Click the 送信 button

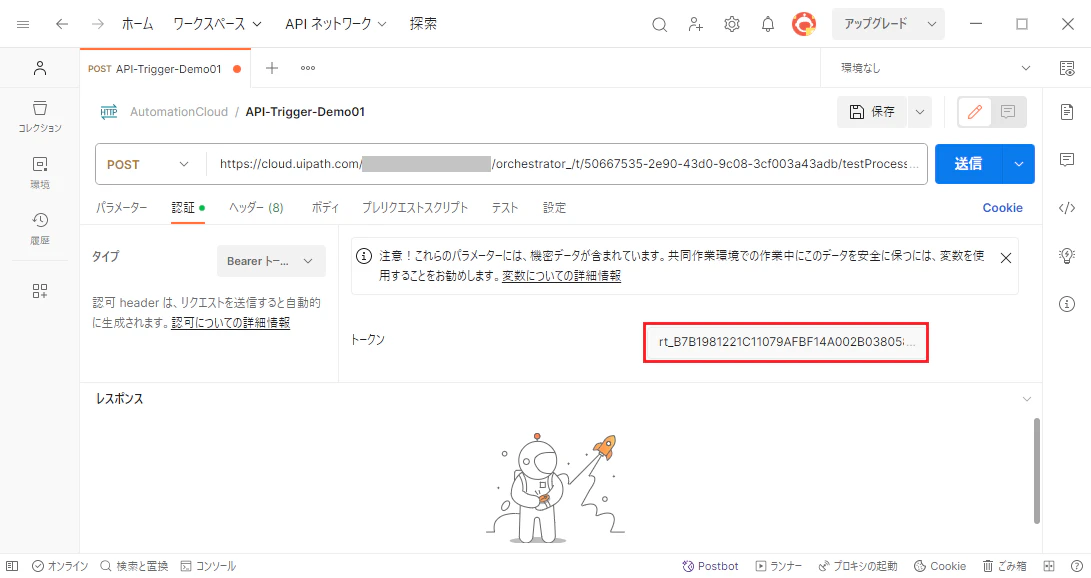(969, 164)
